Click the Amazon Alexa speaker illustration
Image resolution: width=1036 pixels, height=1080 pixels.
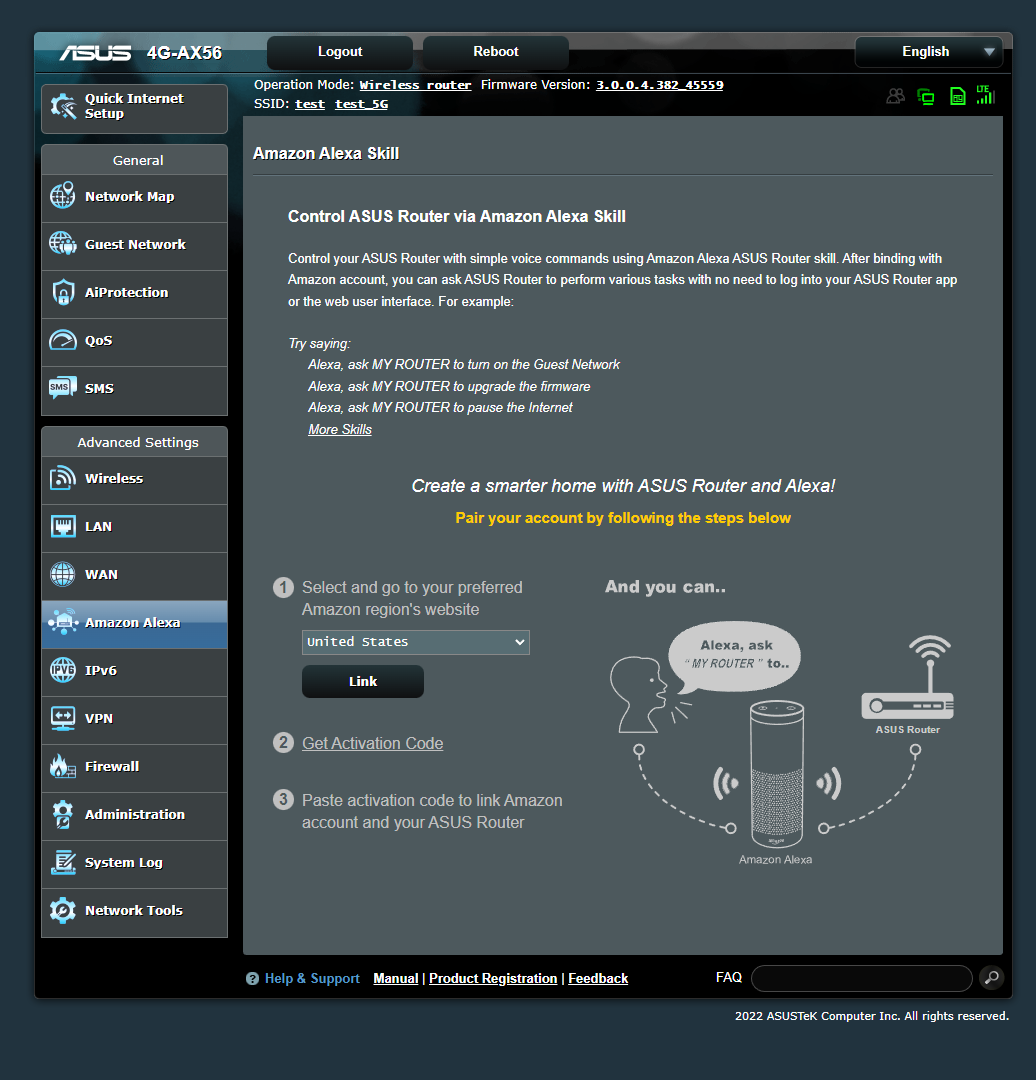pos(776,773)
